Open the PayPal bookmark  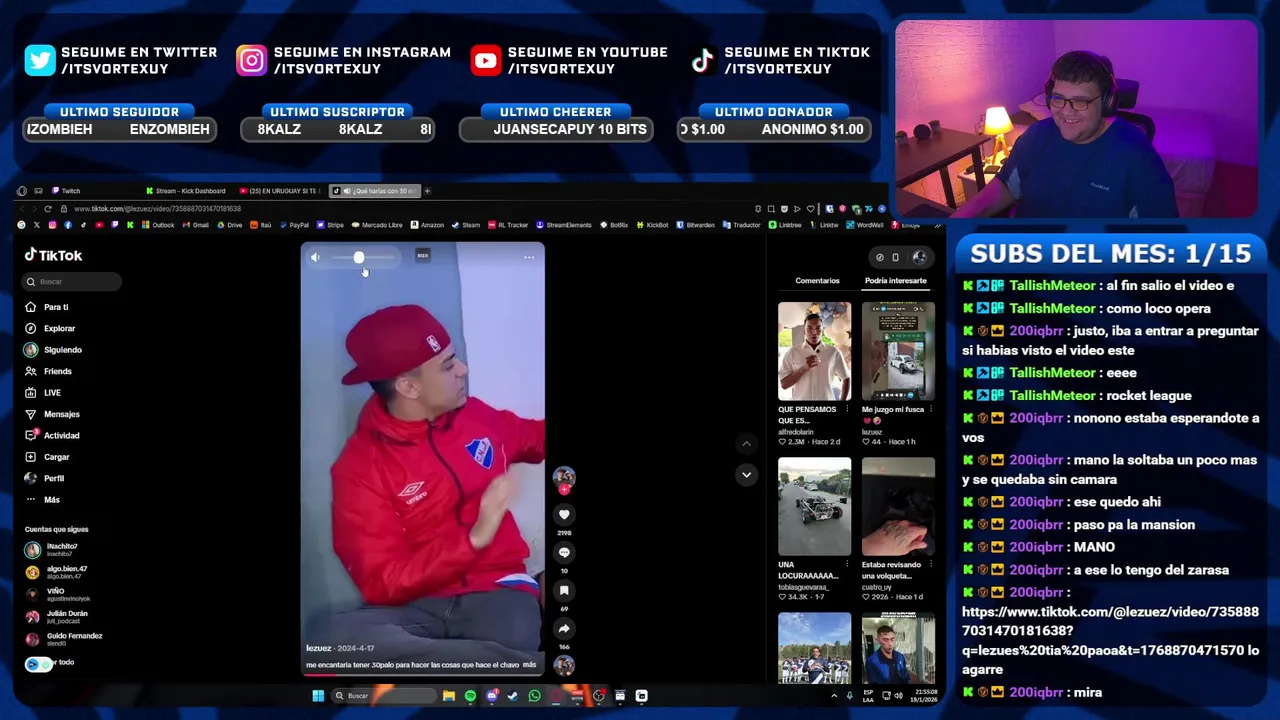(x=294, y=225)
